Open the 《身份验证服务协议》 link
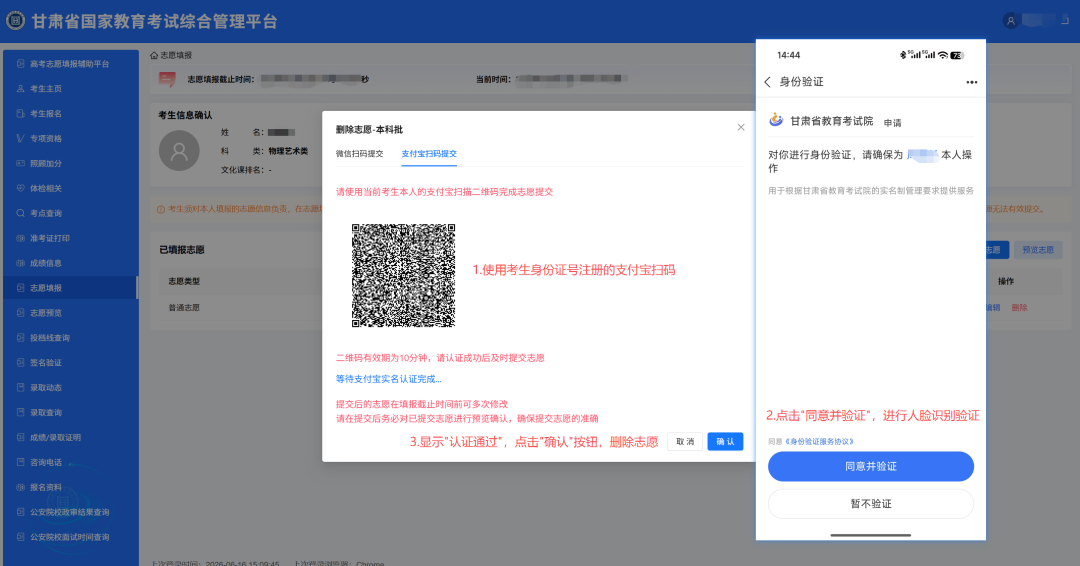Screen dimensions: 1080x566 819,441
